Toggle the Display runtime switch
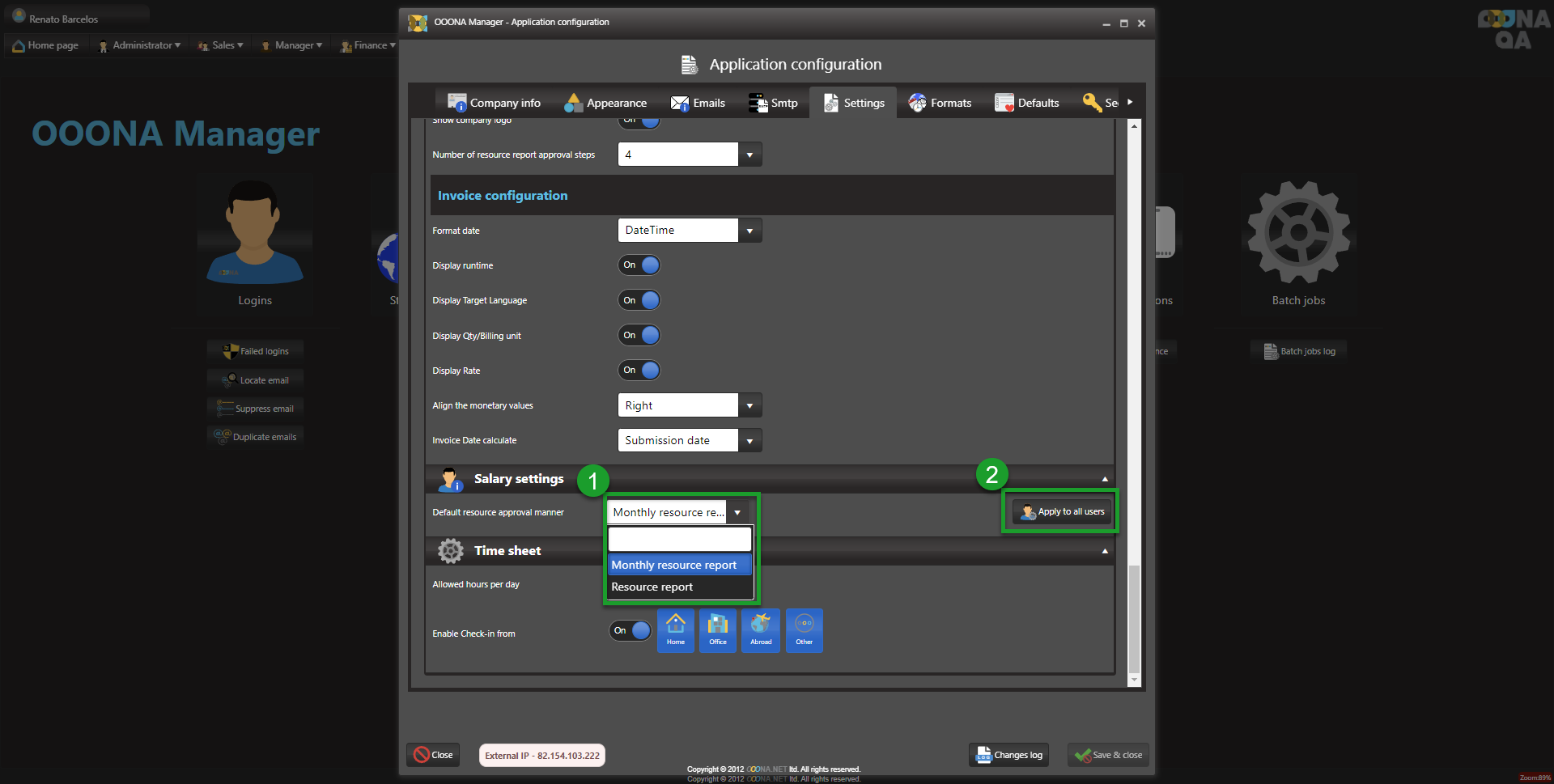This screenshot has height=784, width=1554. point(639,265)
